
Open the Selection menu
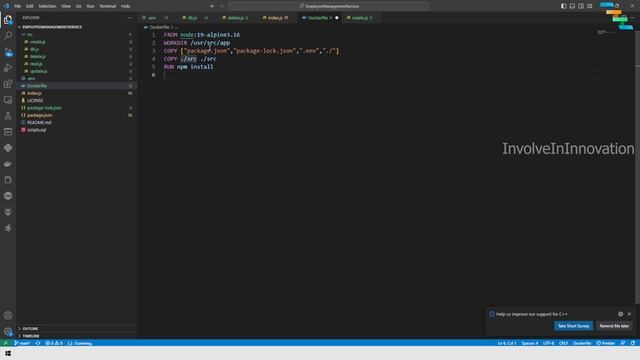tap(47, 6)
